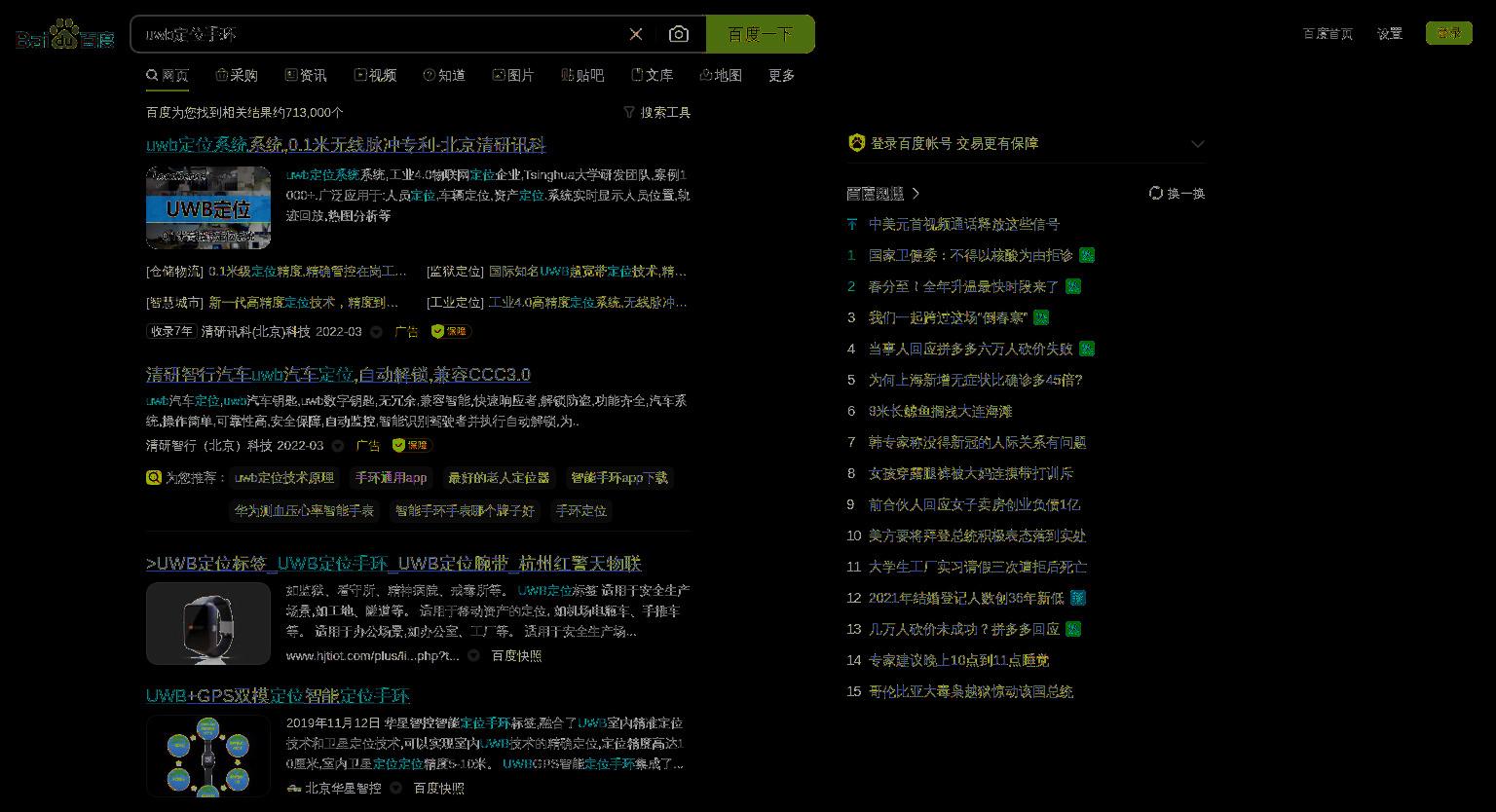The height and width of the screenshot is (812, 1496).
Task: Click the 广告 label under 清研讯科 result
Action: (406, 332)
